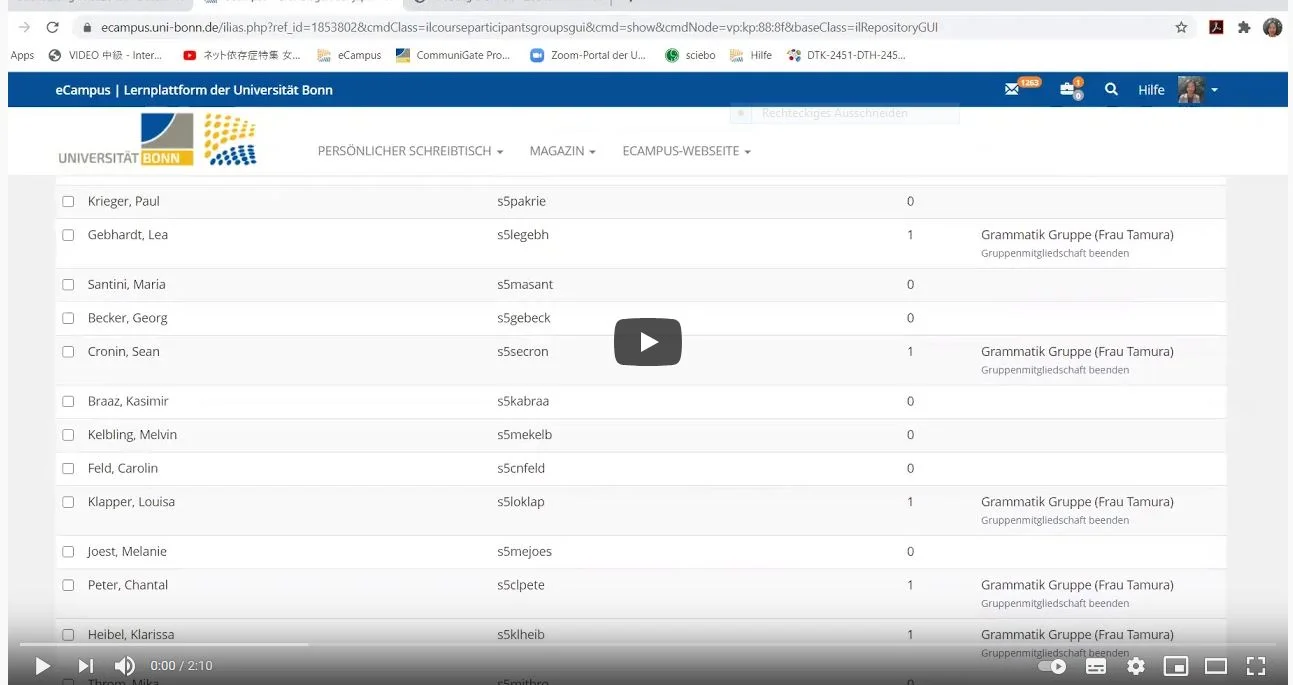The width and height of the screenshot is (1293, 685).
Task: Open the mail envelope notifications icon
Action: (x=1012, y=90)
